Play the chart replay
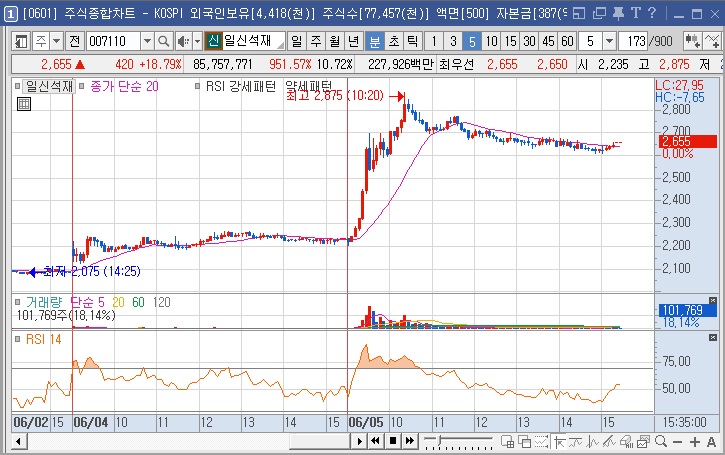The height and width of the screenshot is (455, 725). pos(359,441)
